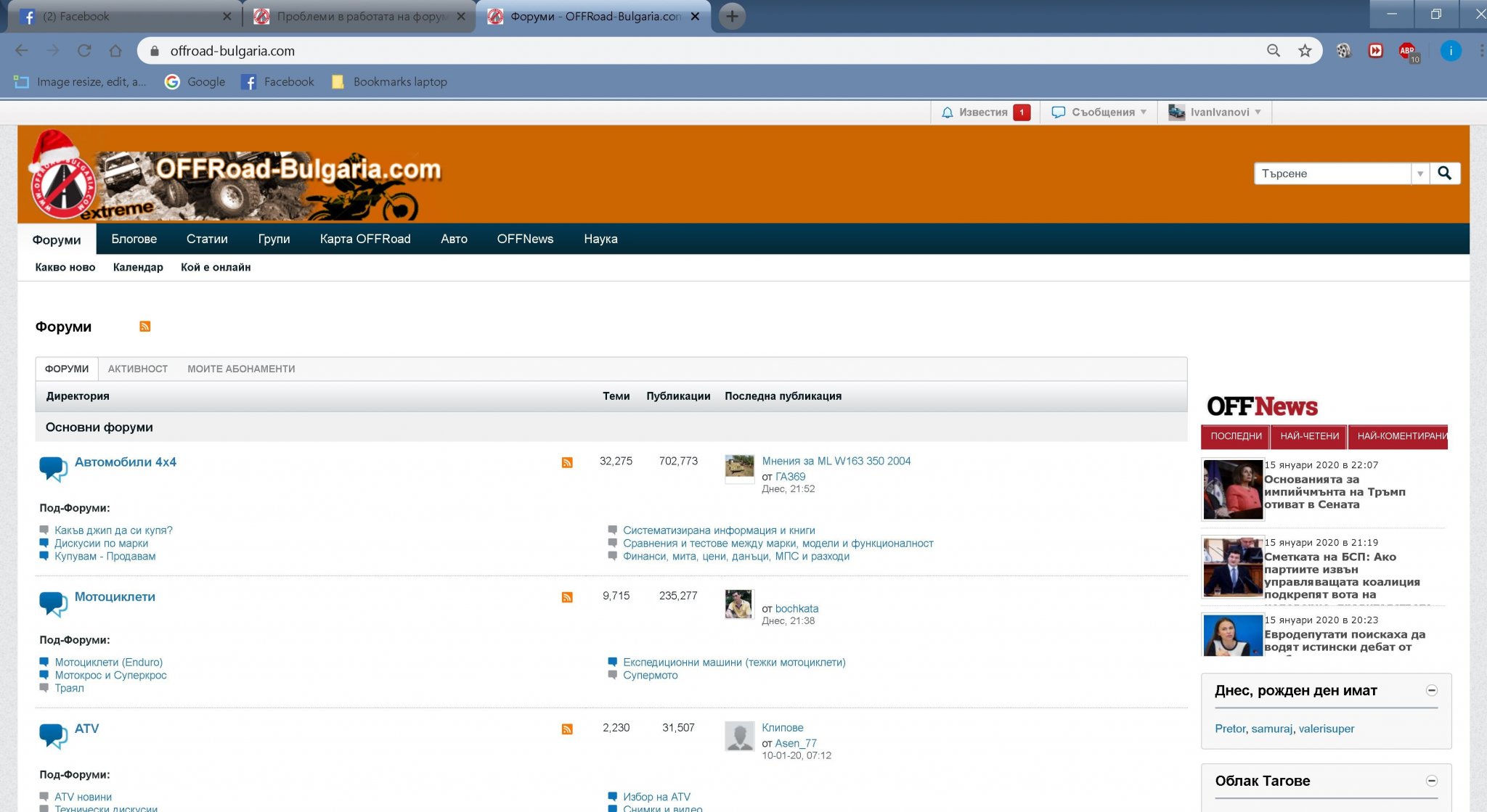This screenshot has height=812, width=1487.
Task: Bookmark this page with the star icon
Action: [1305, 51]
